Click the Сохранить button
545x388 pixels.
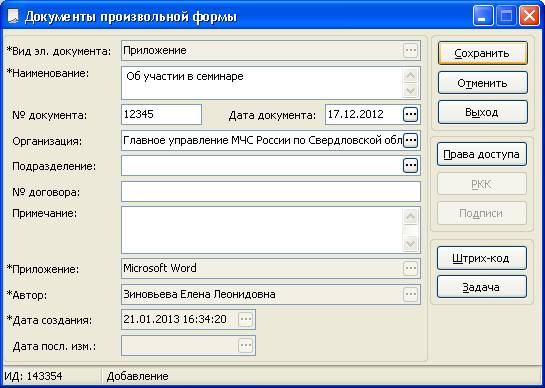(483, 53)
